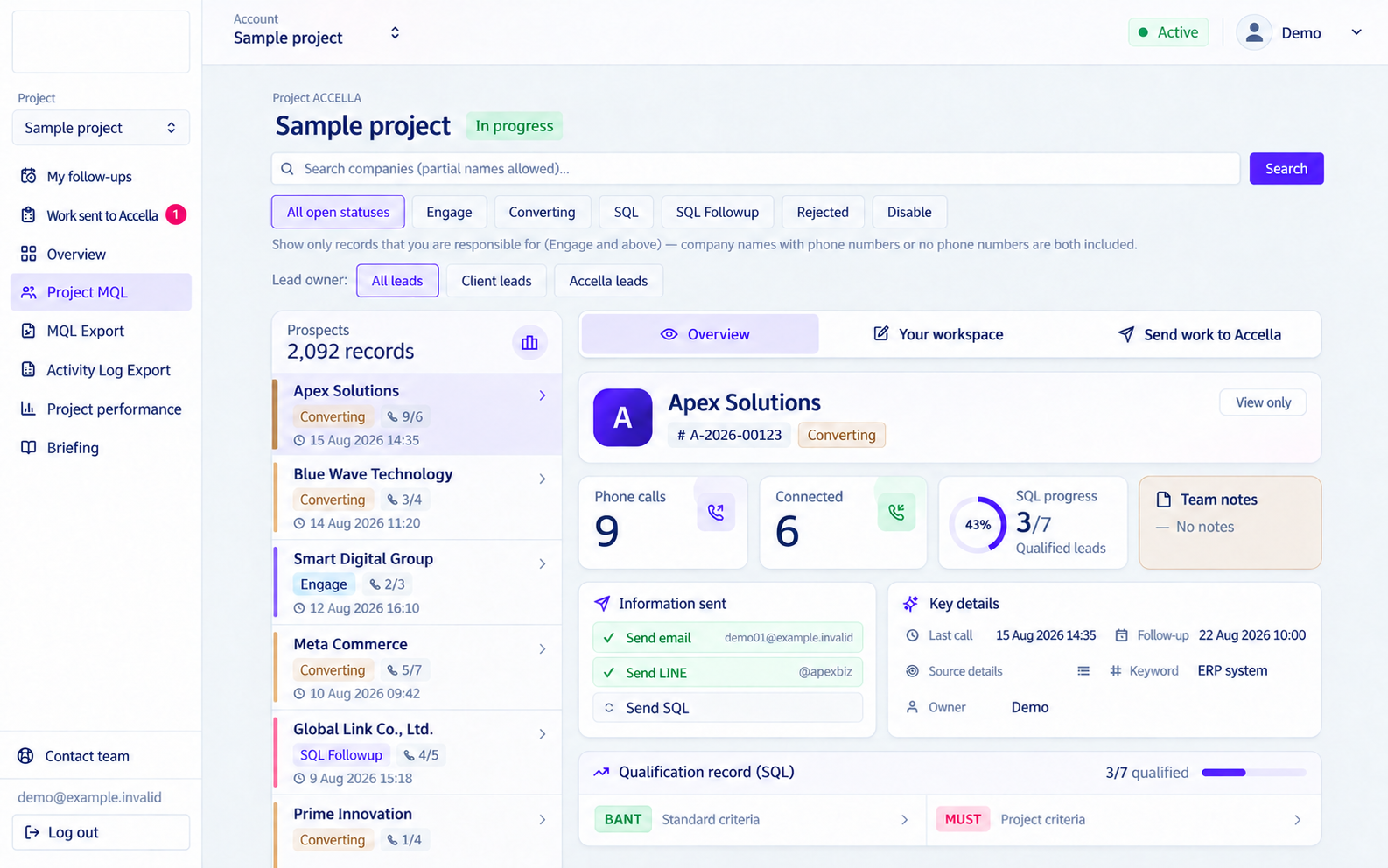The width and height of the screenshot is (1388, 868).
Task: Switch to the Your workspace tab
Action: (x=938, y=334)
